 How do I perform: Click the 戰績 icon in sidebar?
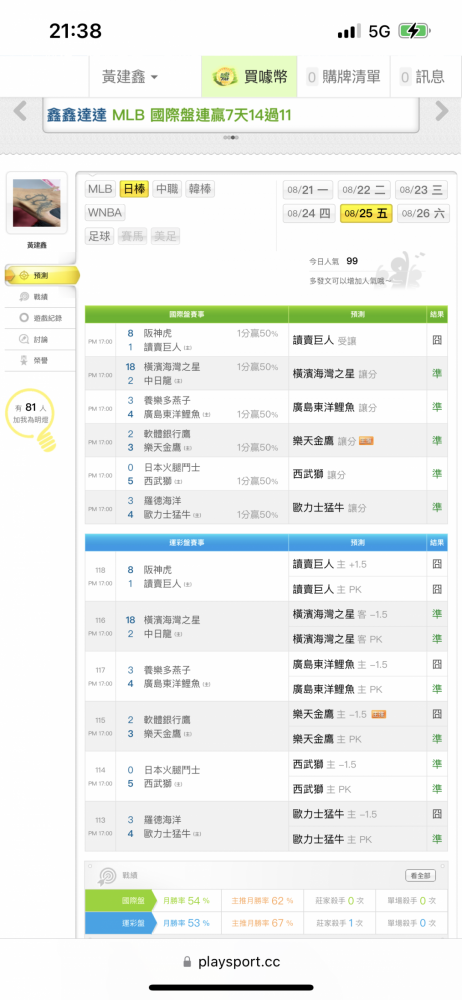coord(24,297)
